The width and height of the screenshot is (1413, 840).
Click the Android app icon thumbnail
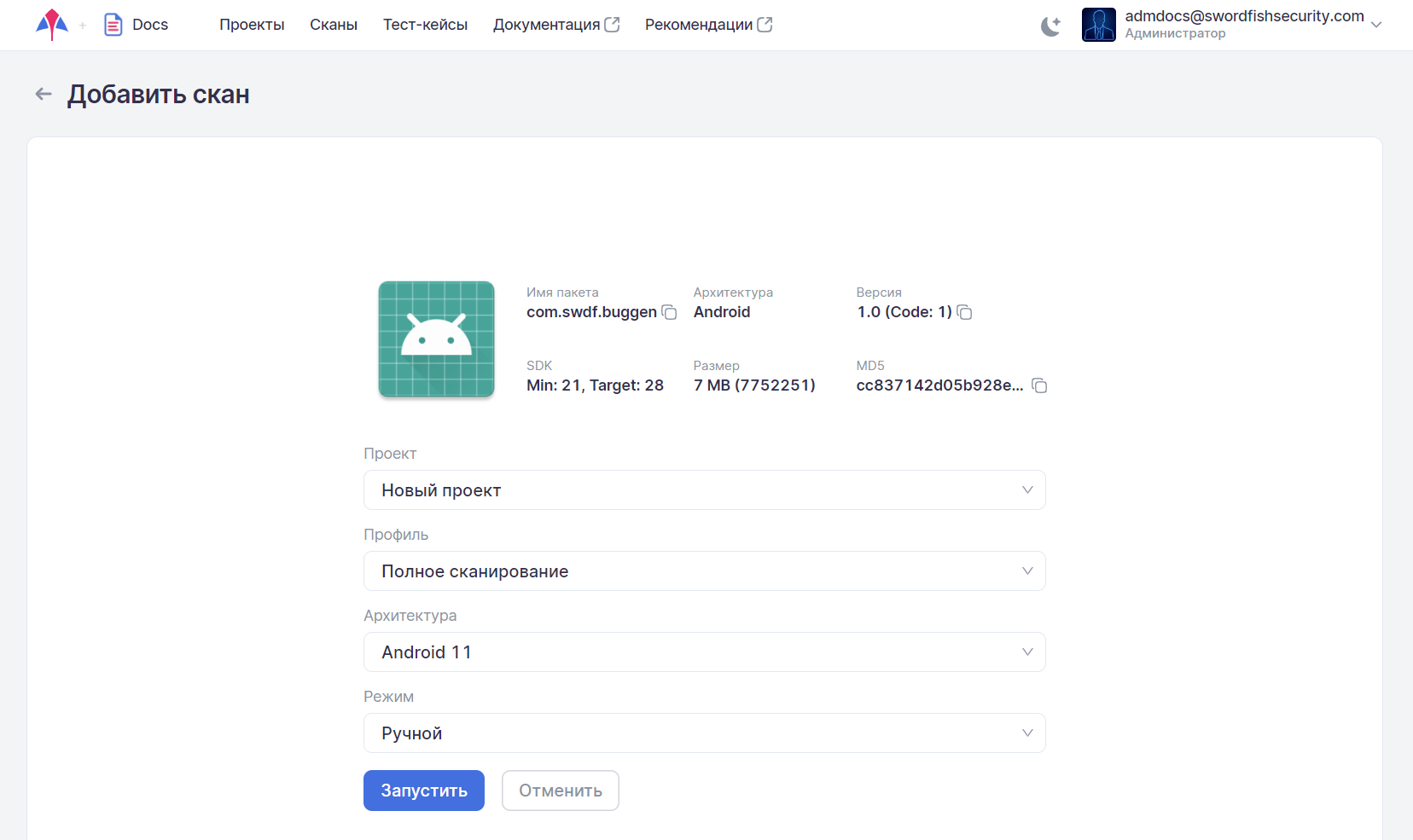[x=436, y=339]
